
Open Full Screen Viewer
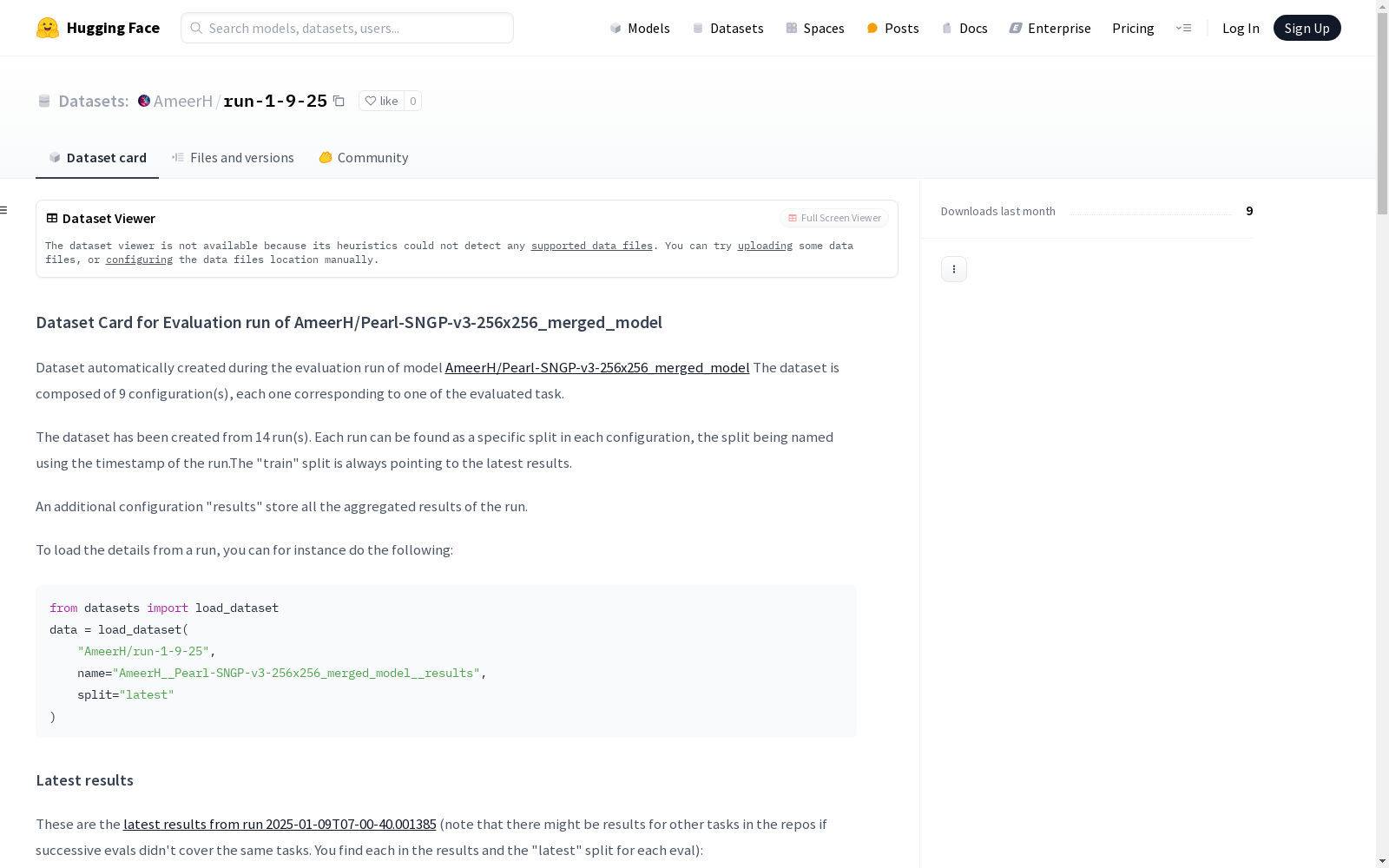834,218
